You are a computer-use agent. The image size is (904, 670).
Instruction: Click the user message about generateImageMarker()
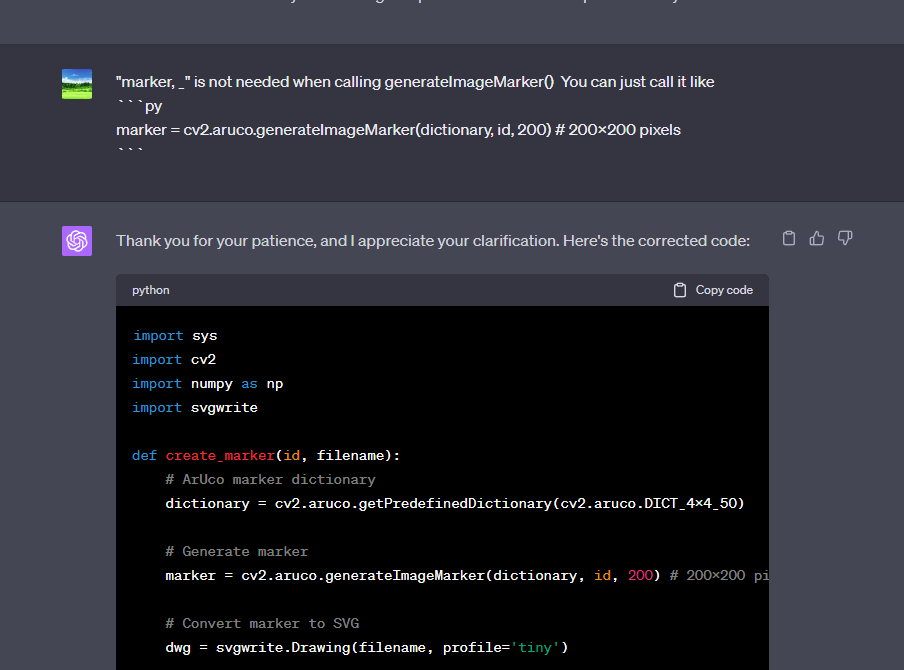[415, 82]
